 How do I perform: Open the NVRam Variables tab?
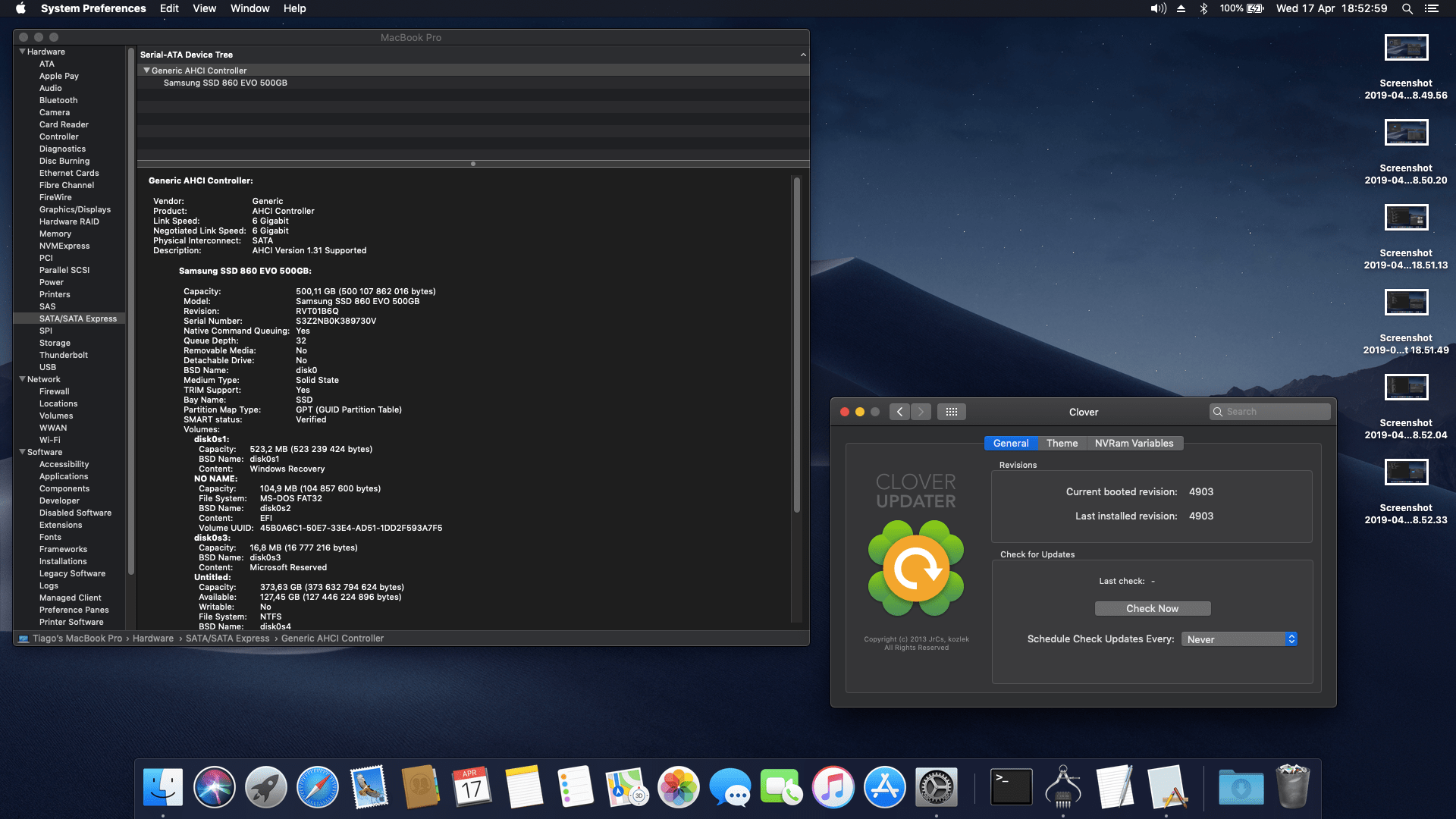[1134, 444]
